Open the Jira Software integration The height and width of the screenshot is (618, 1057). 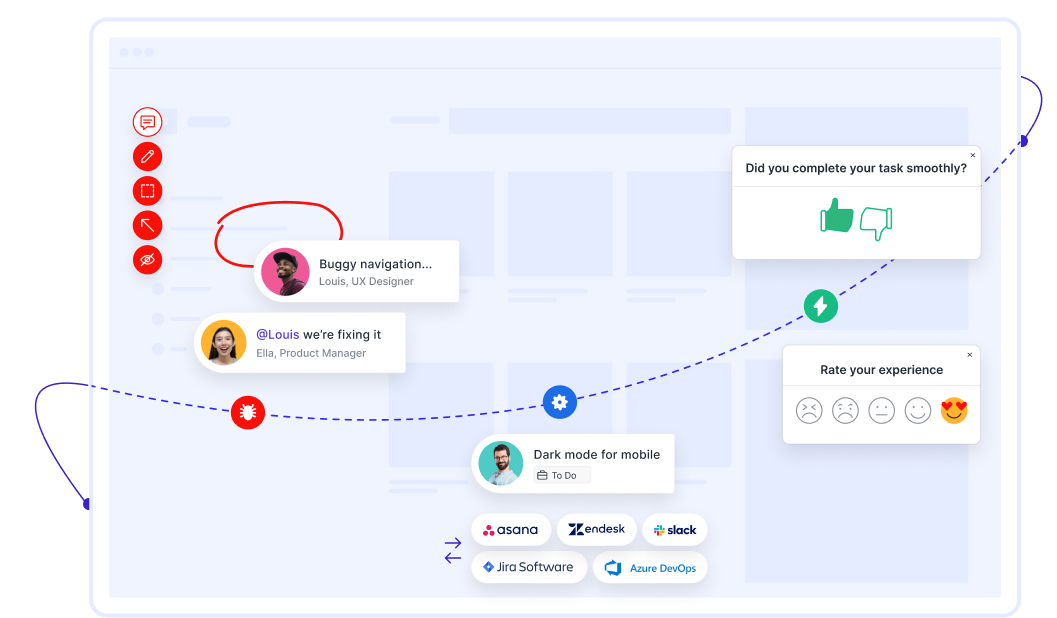(528, 566)
